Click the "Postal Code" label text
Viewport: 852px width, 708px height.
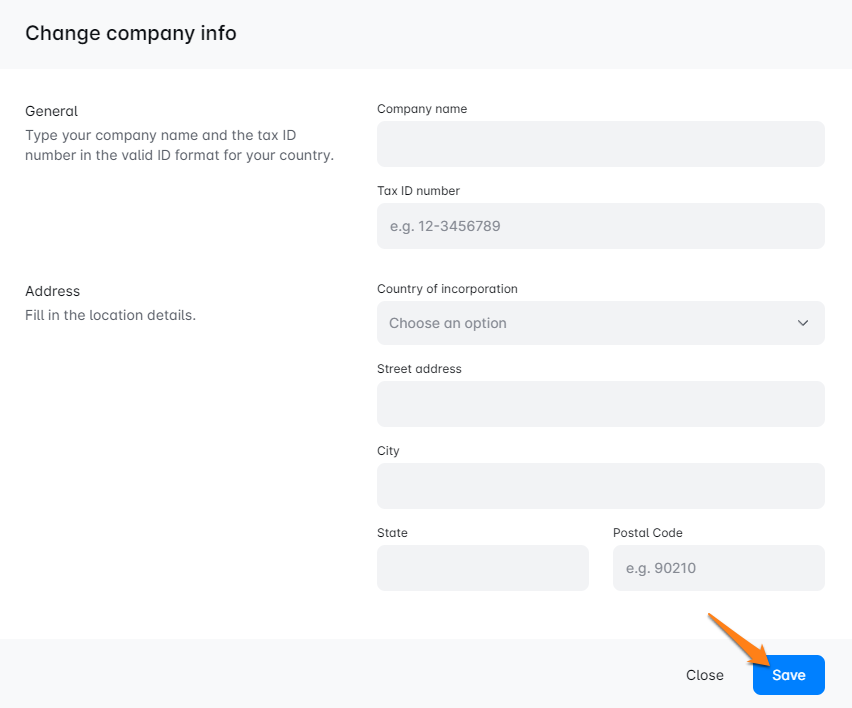[647, 533]
